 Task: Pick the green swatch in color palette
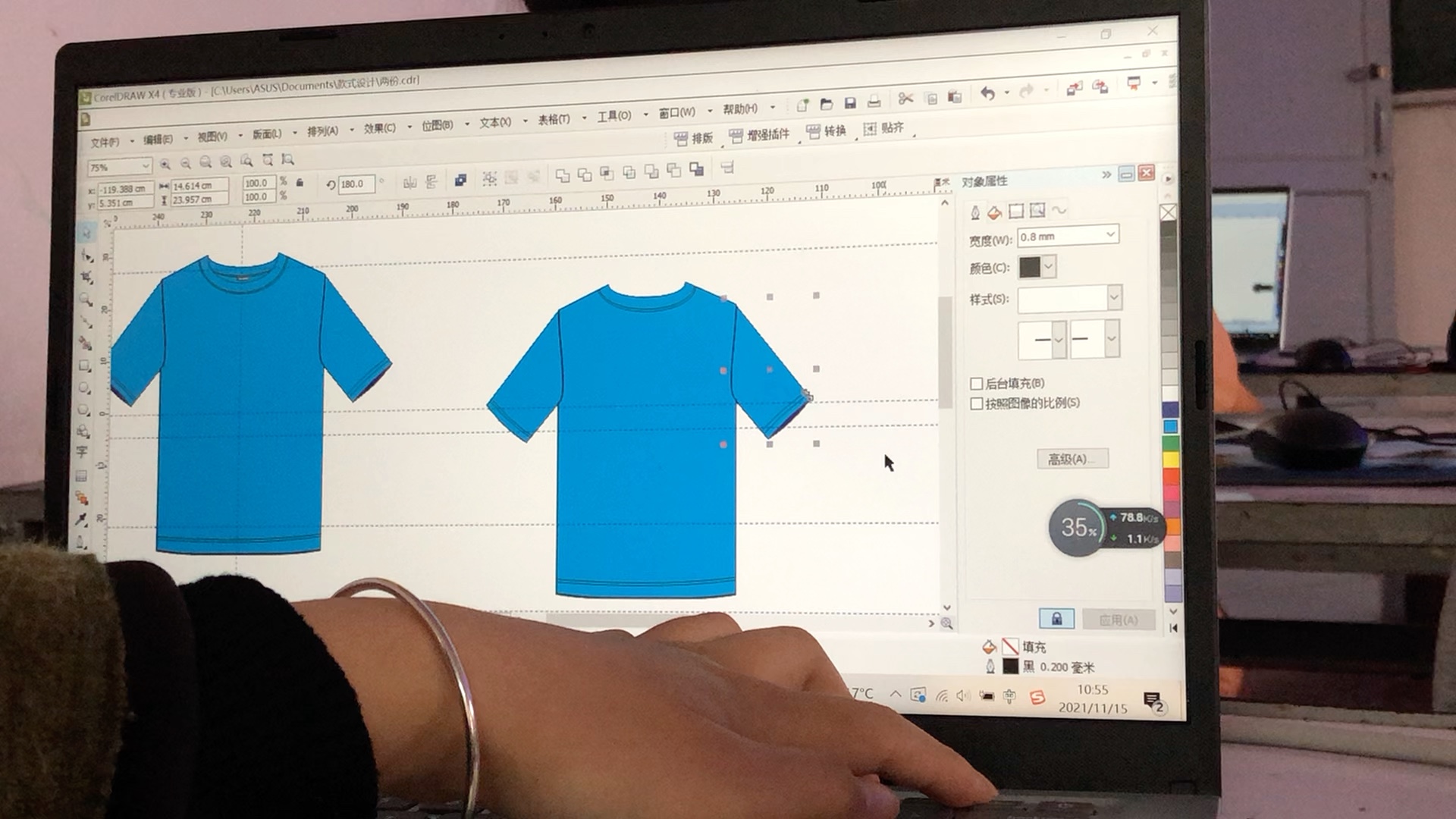coord(1171,443)
